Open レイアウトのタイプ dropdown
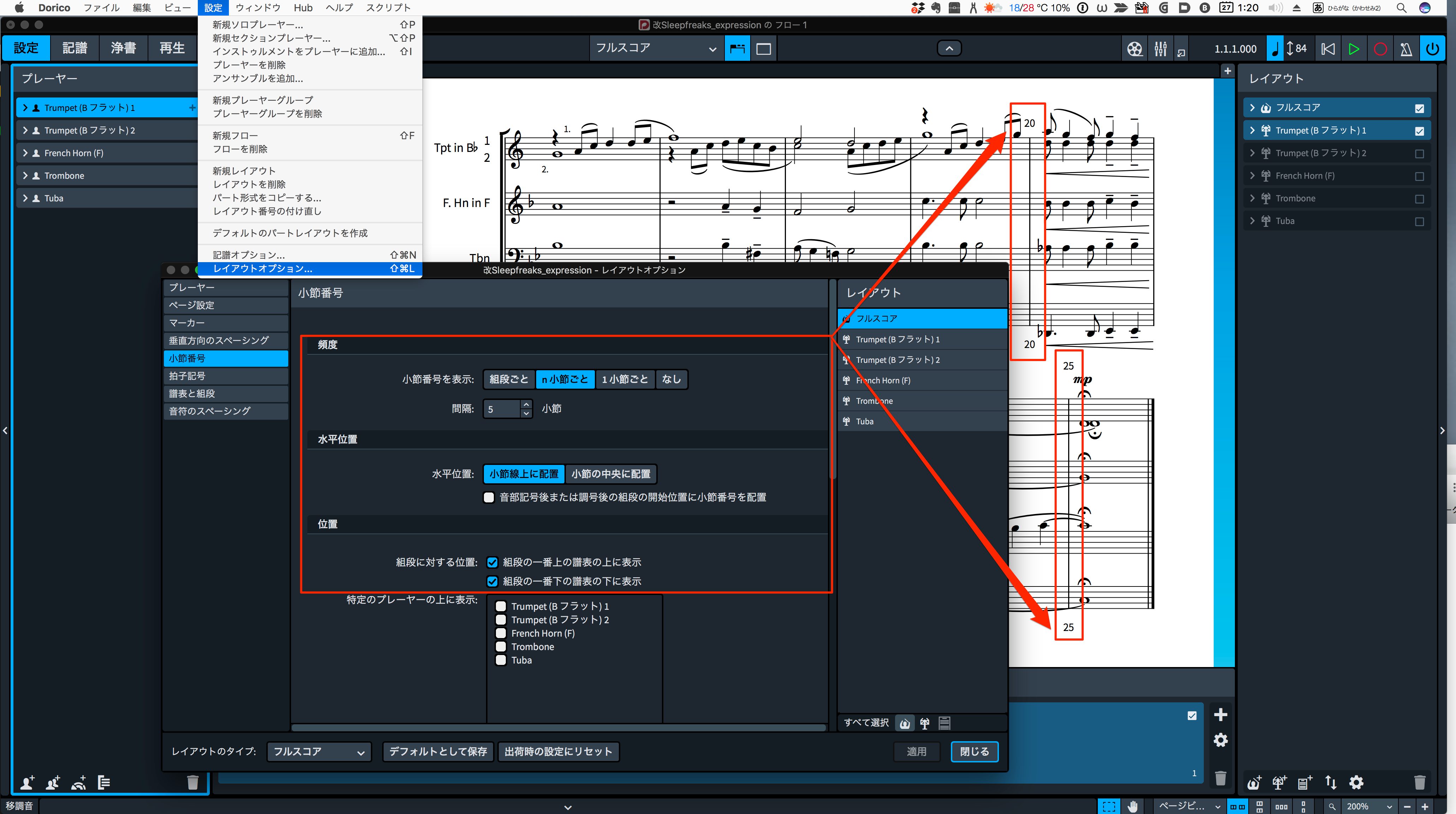 click(319, 752)
